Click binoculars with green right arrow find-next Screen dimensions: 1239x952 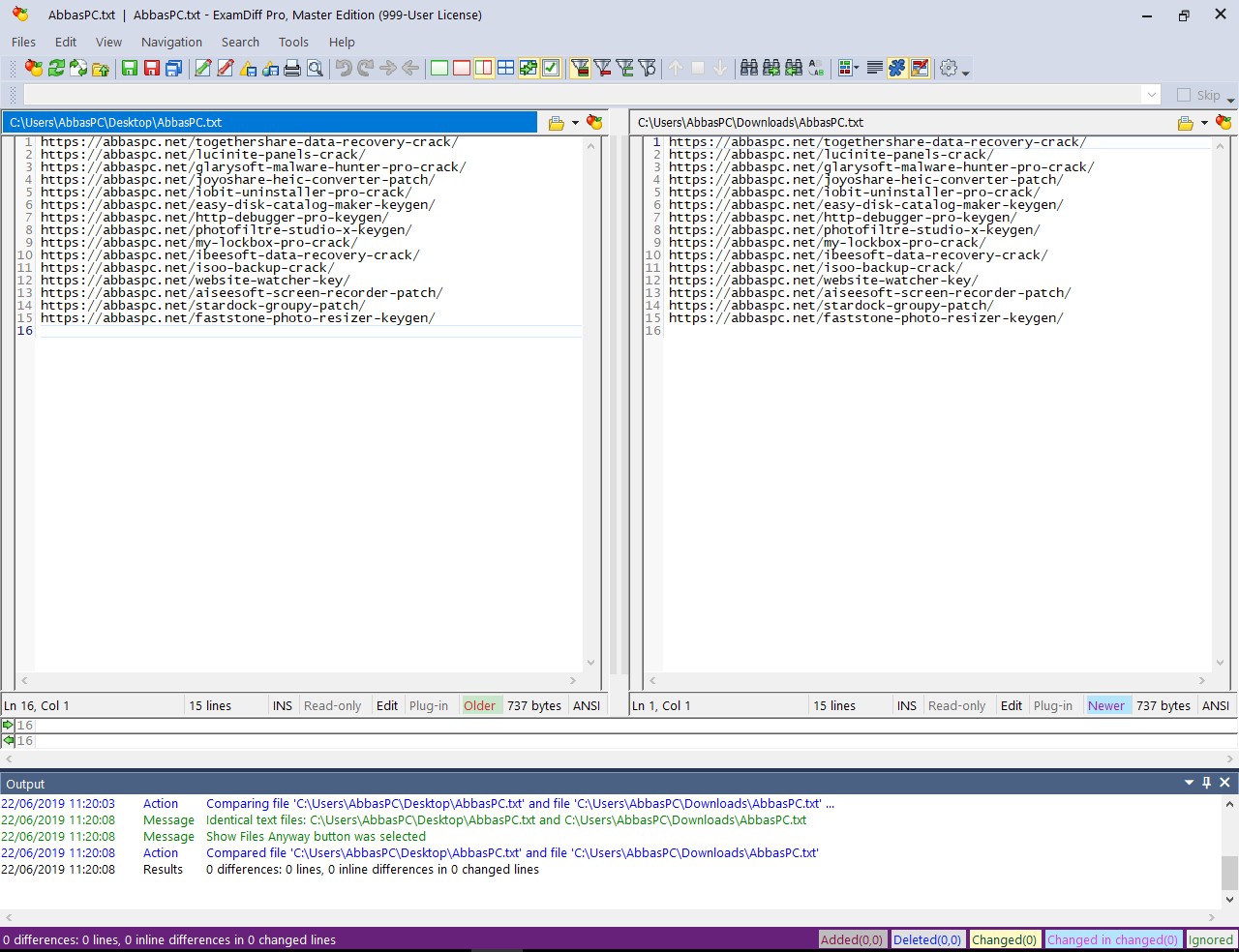(771, 68)
